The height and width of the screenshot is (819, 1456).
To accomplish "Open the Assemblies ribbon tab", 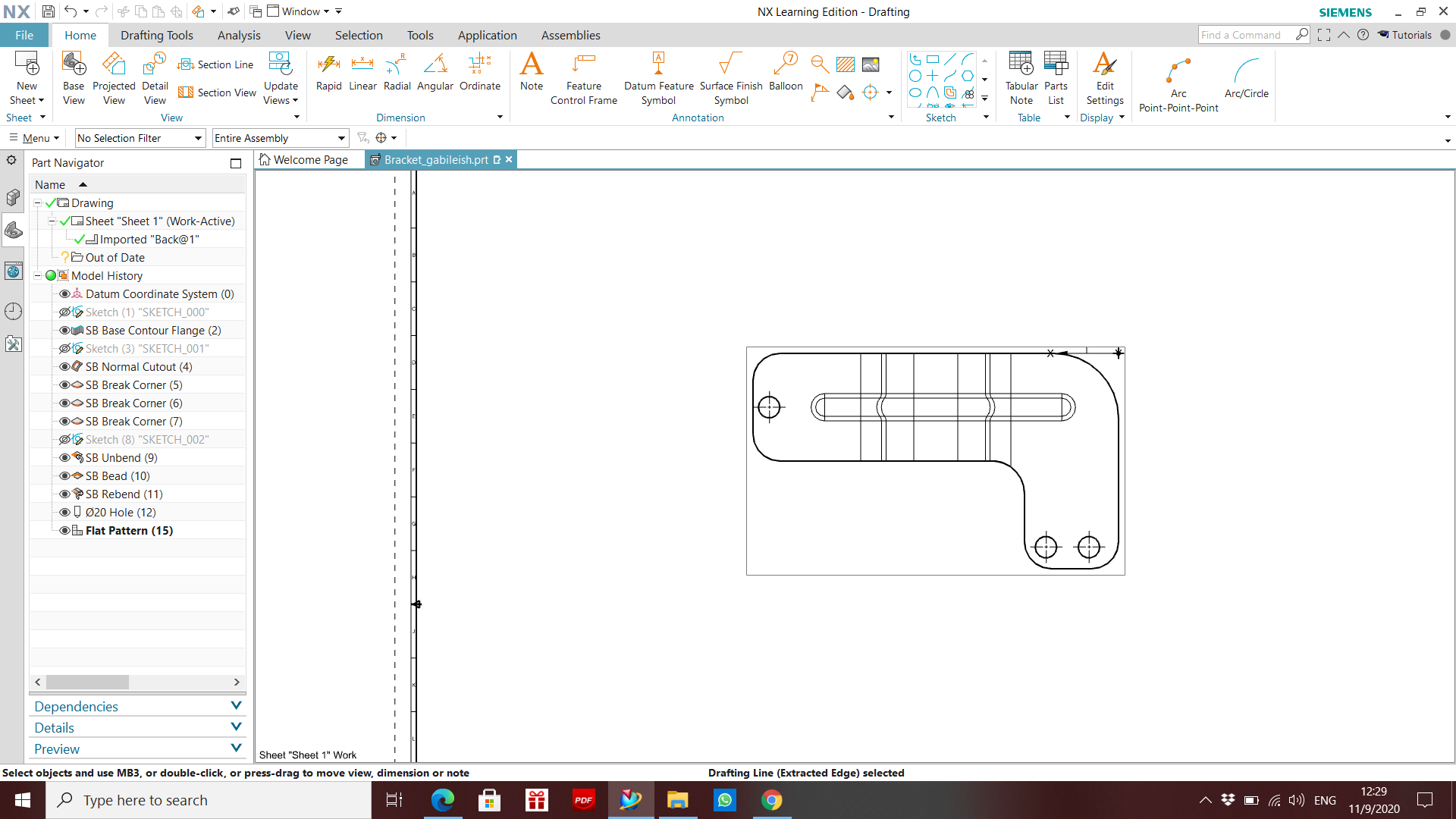I will click(x=570, y=35).
